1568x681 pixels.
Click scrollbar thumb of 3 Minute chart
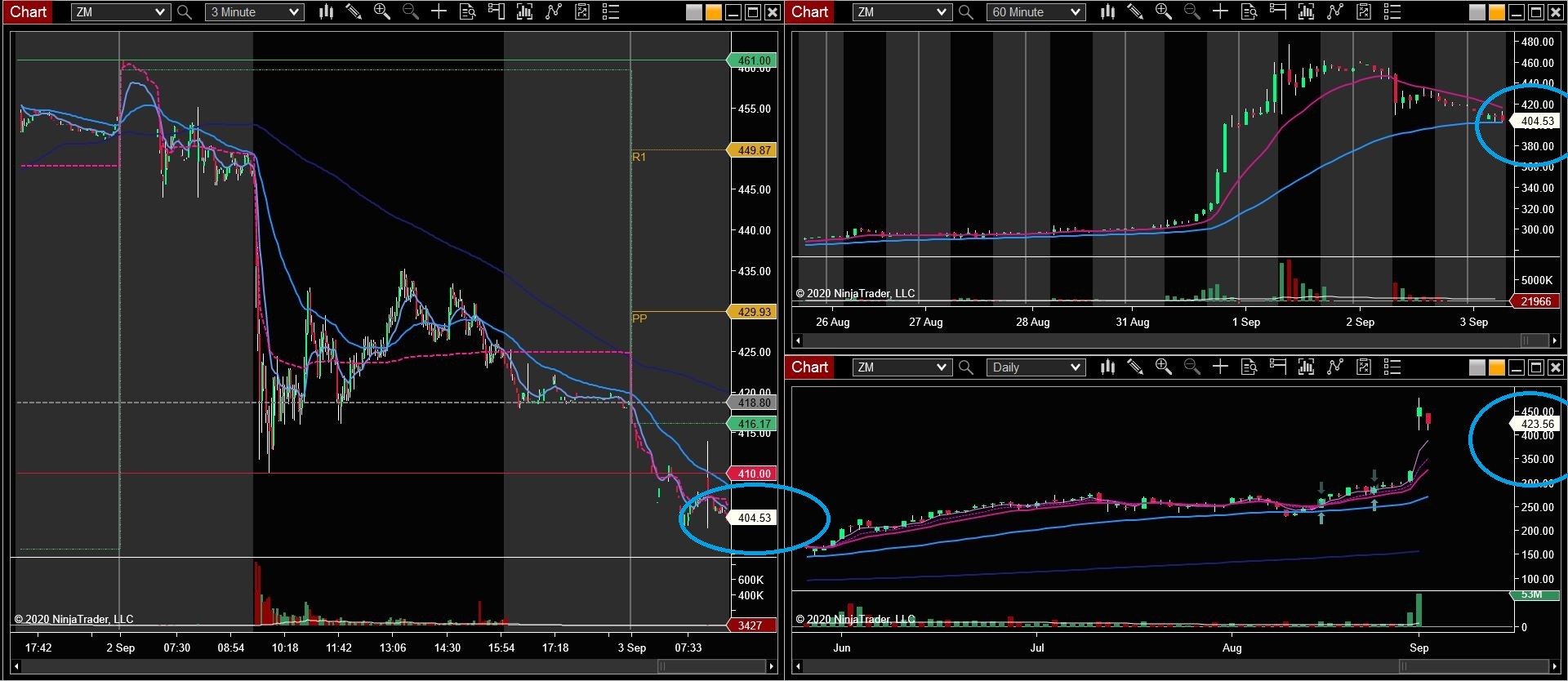[x=710, y=666]
